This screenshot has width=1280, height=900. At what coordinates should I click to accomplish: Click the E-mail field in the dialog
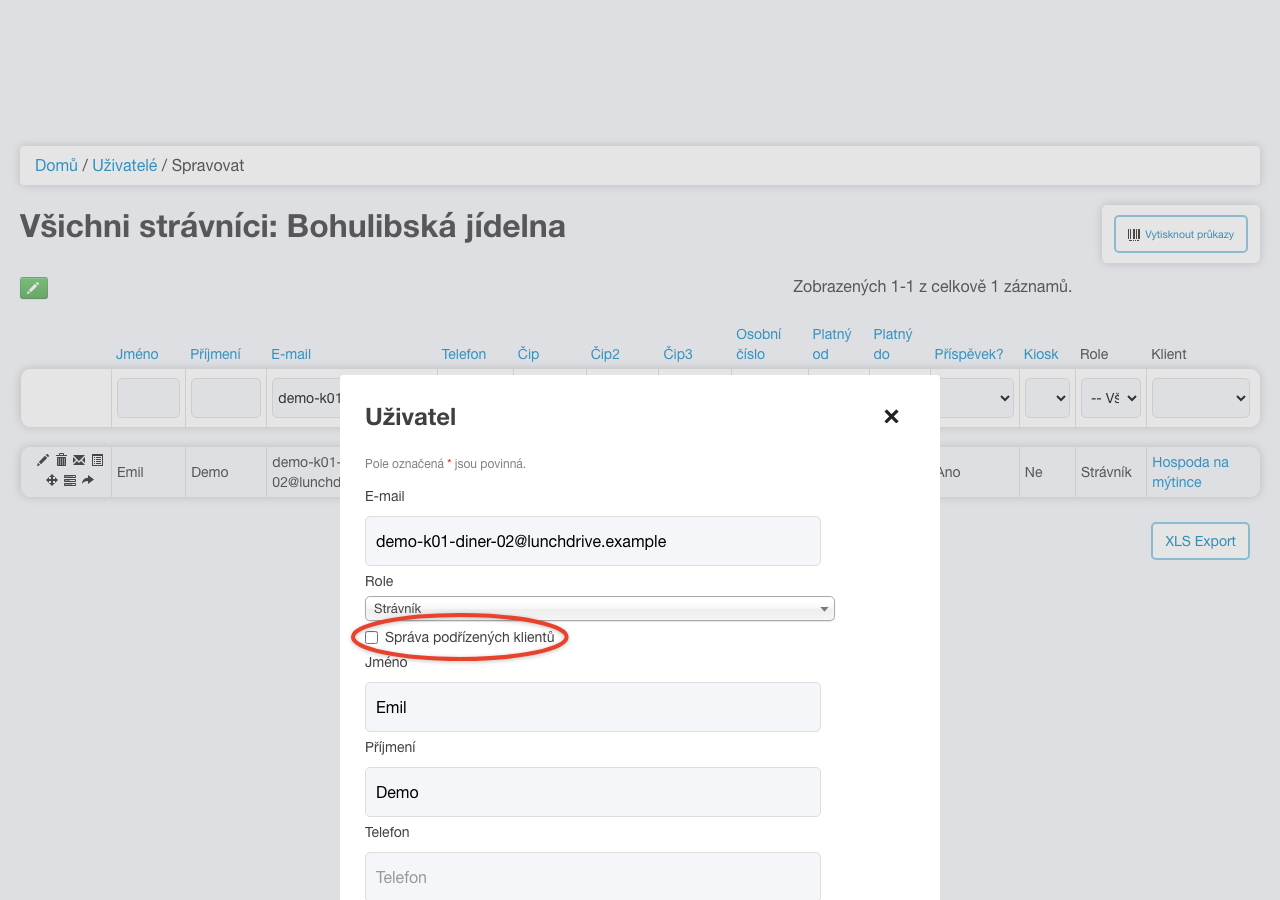593,541
